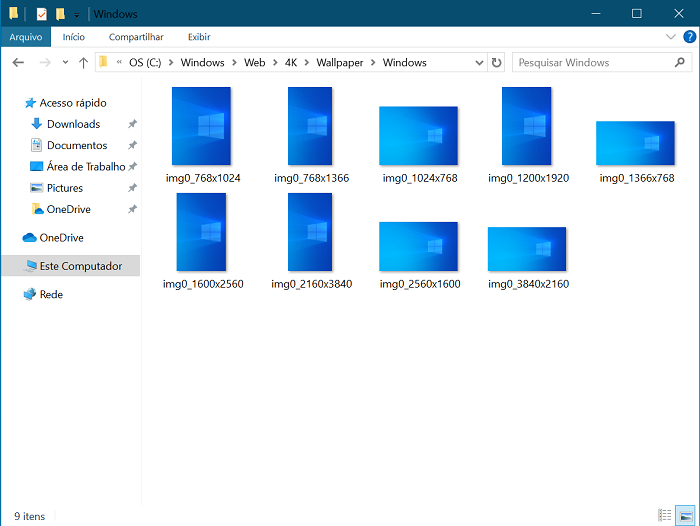Click the folder icon in title bar
700x526 pixels.
click(13, 13)
